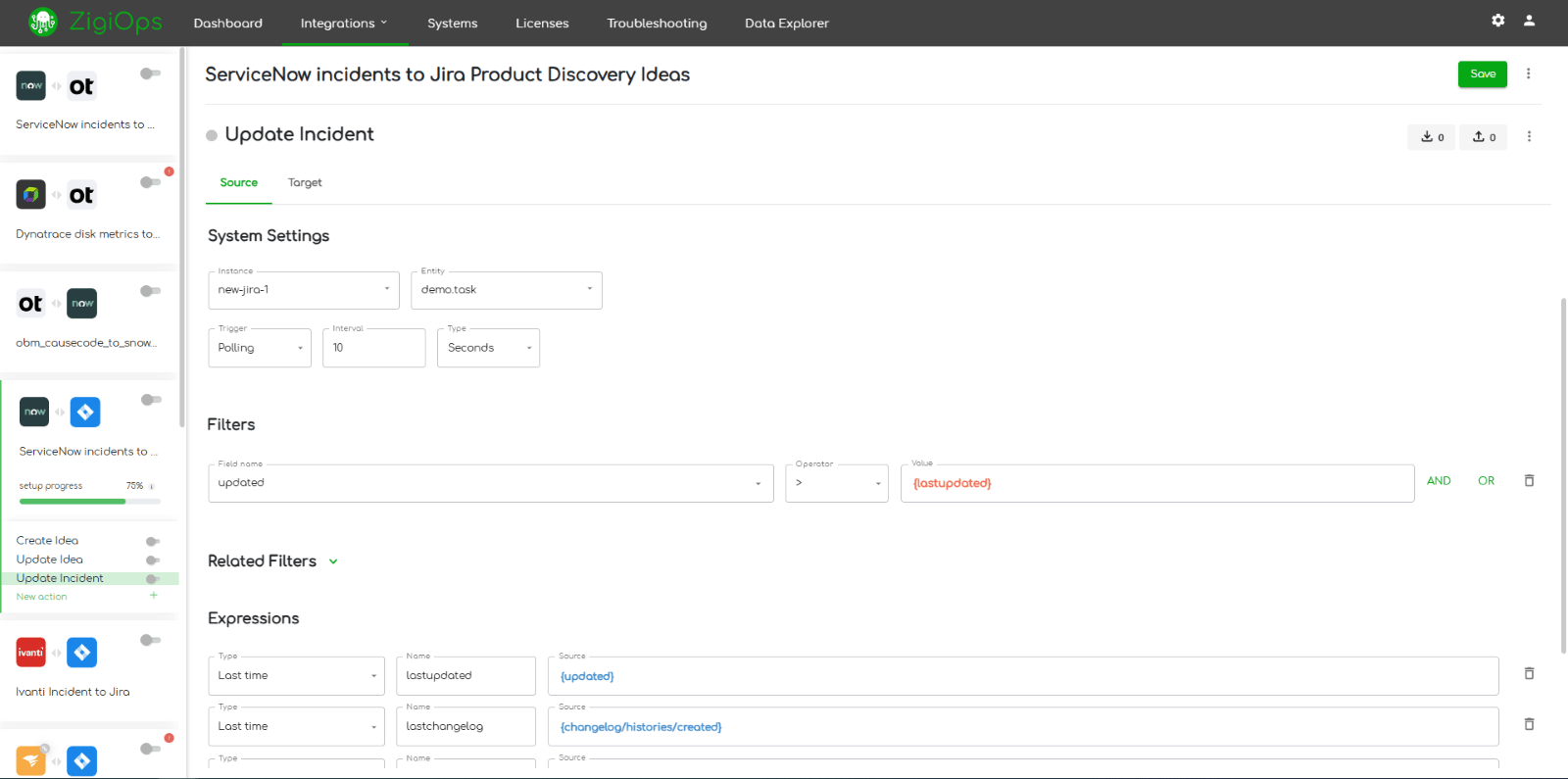Click the ServiceNow icon of obm_causecode integration
Viewport: 1568px width, 779px height.
(x=82, y=304)
